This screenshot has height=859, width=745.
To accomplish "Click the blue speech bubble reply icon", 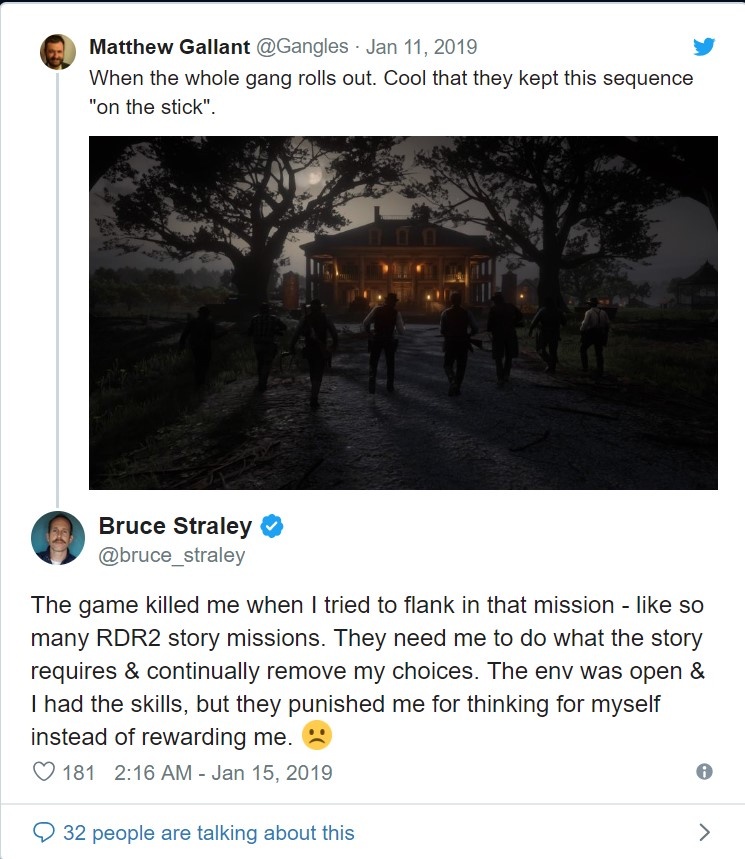I will (x=43, y=832).
